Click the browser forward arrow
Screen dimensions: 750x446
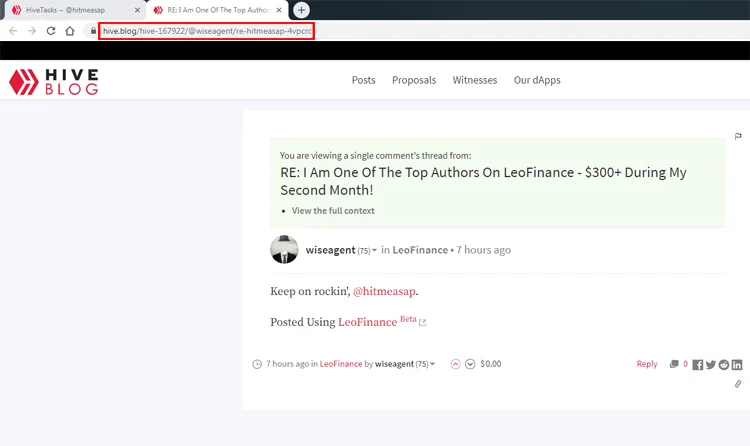pyautogui.click(x=32, y=31)
